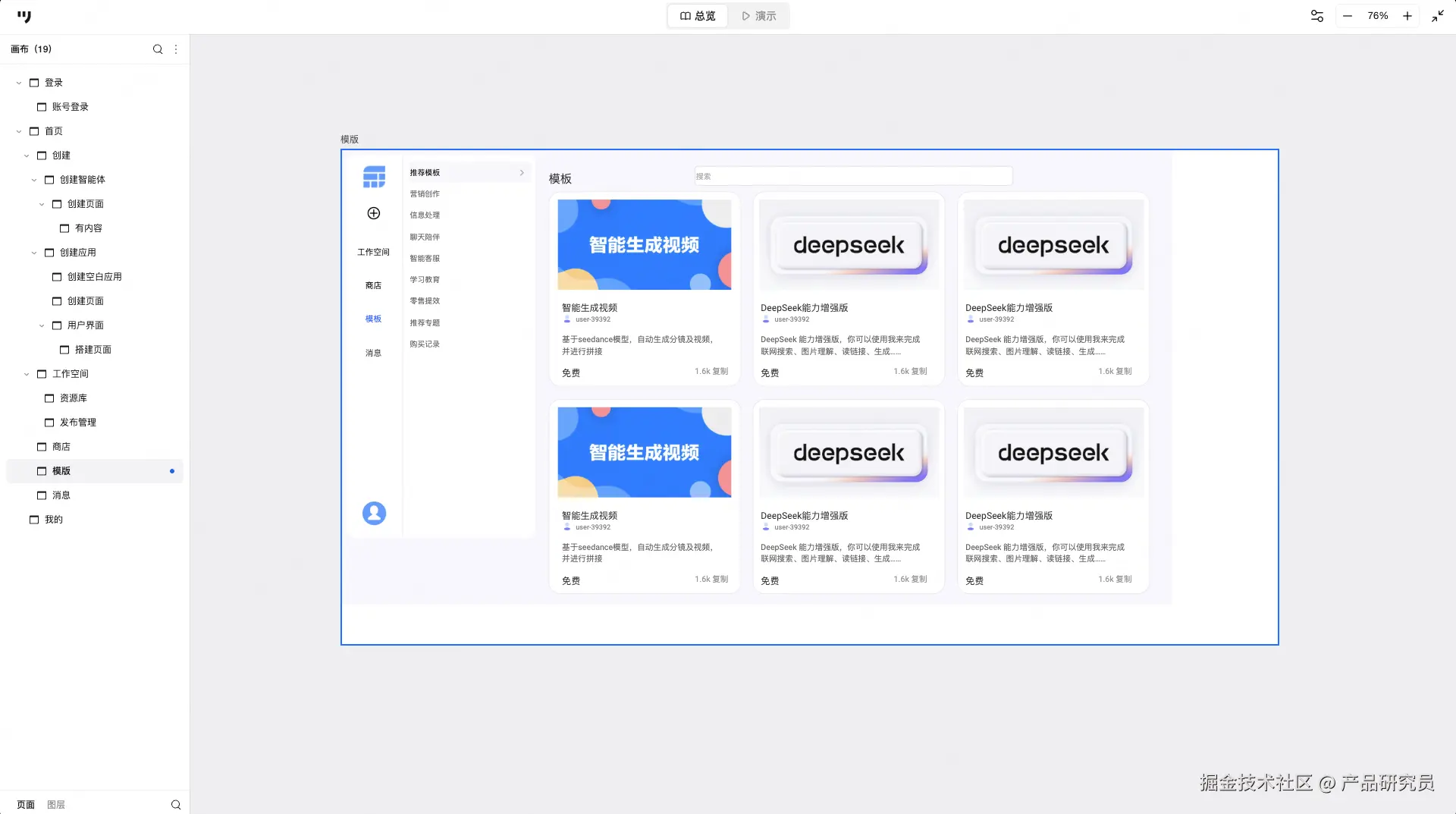Select the 购买记录 category
1456x814 pixels.
[x=425, y=344]
